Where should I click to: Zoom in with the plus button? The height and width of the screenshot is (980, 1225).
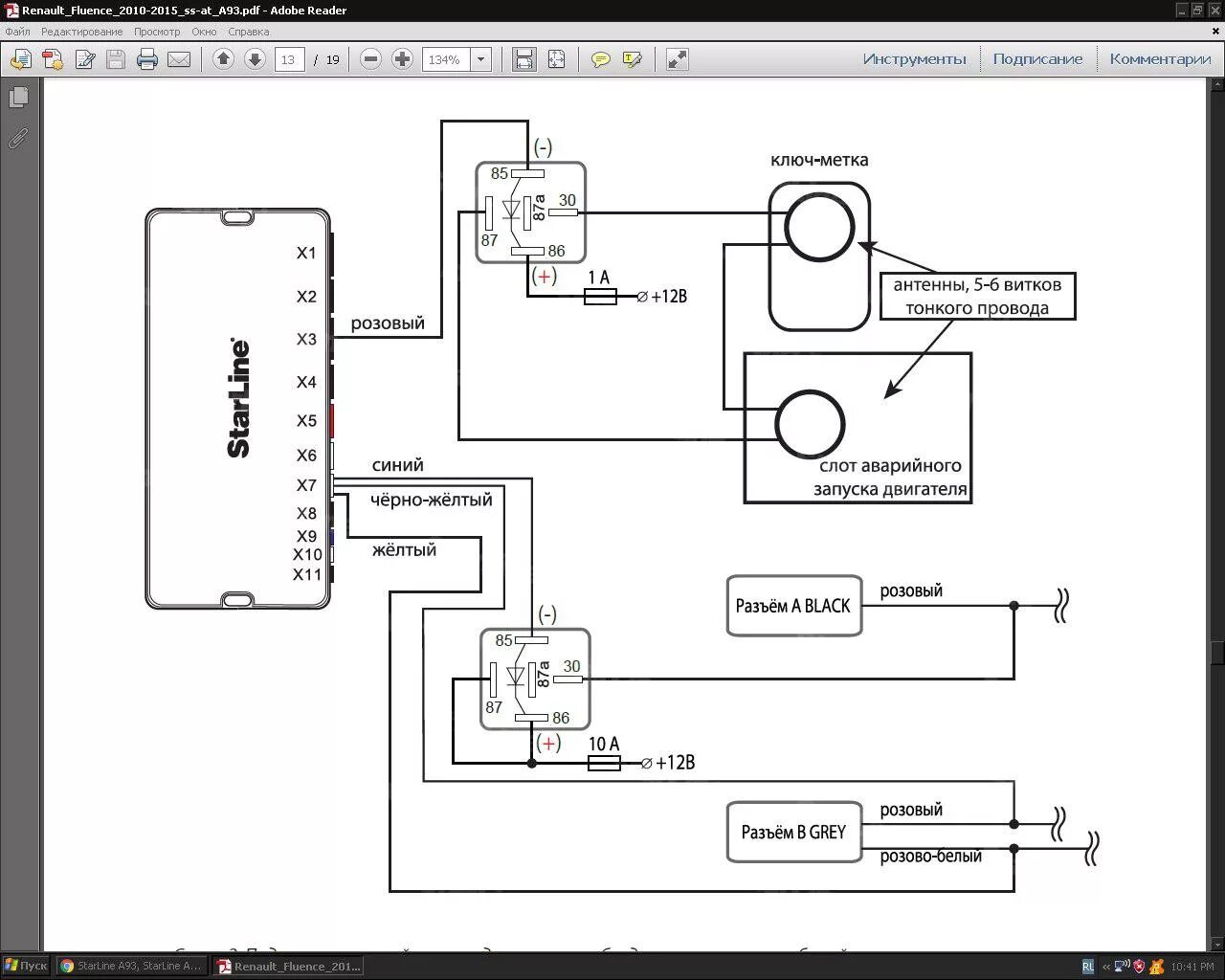click(x=403, y=59)
